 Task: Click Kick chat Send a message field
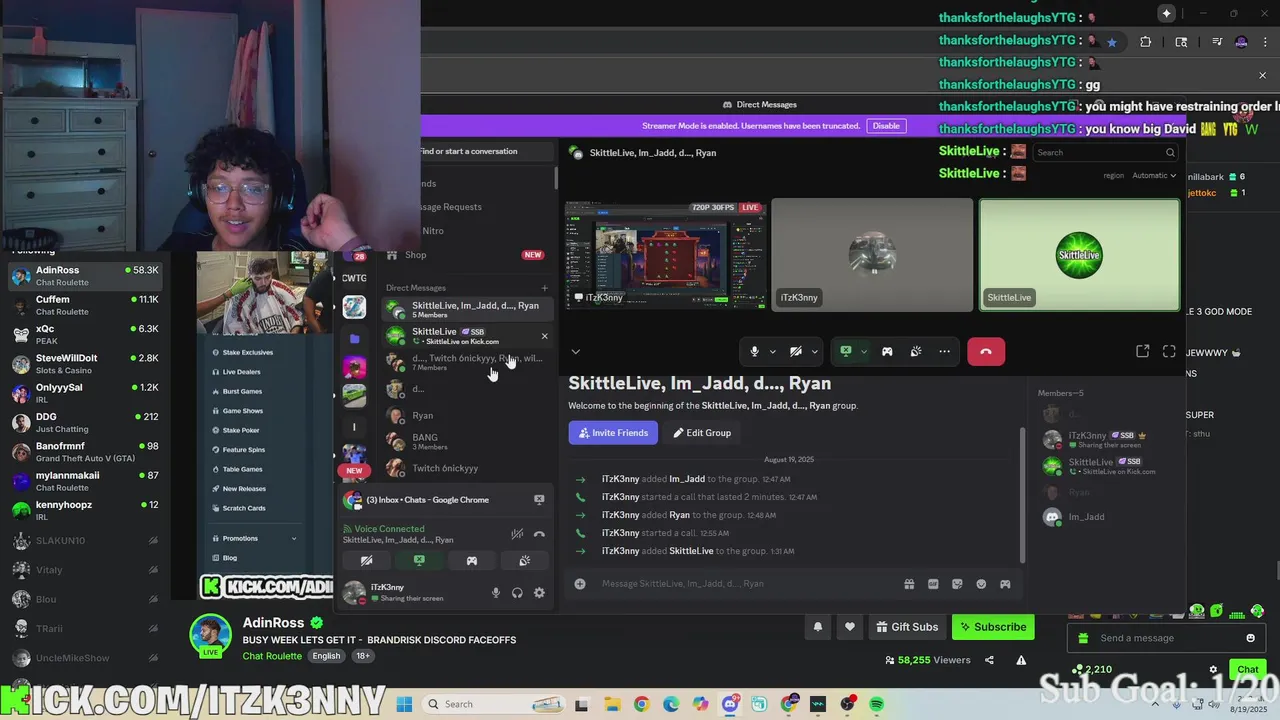(1165, 638)
